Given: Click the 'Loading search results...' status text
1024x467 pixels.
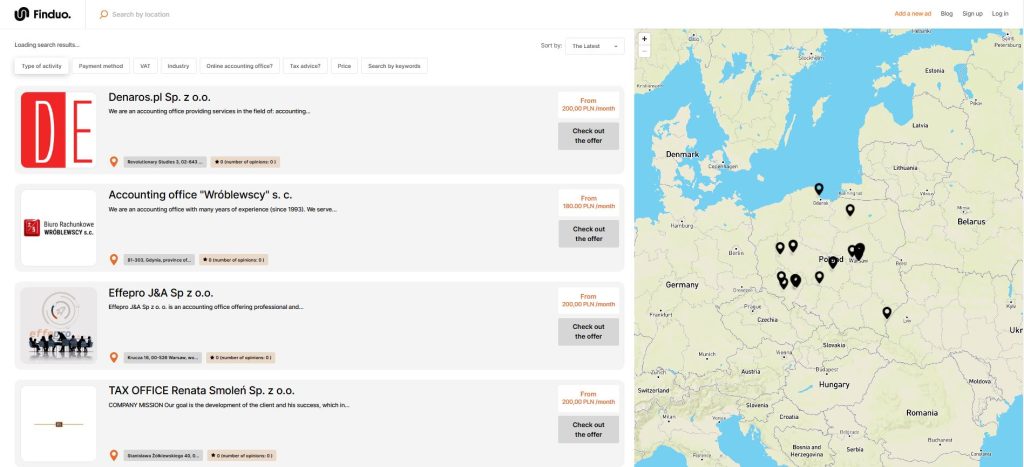Looking at the screenshot, I should point(47,45).
